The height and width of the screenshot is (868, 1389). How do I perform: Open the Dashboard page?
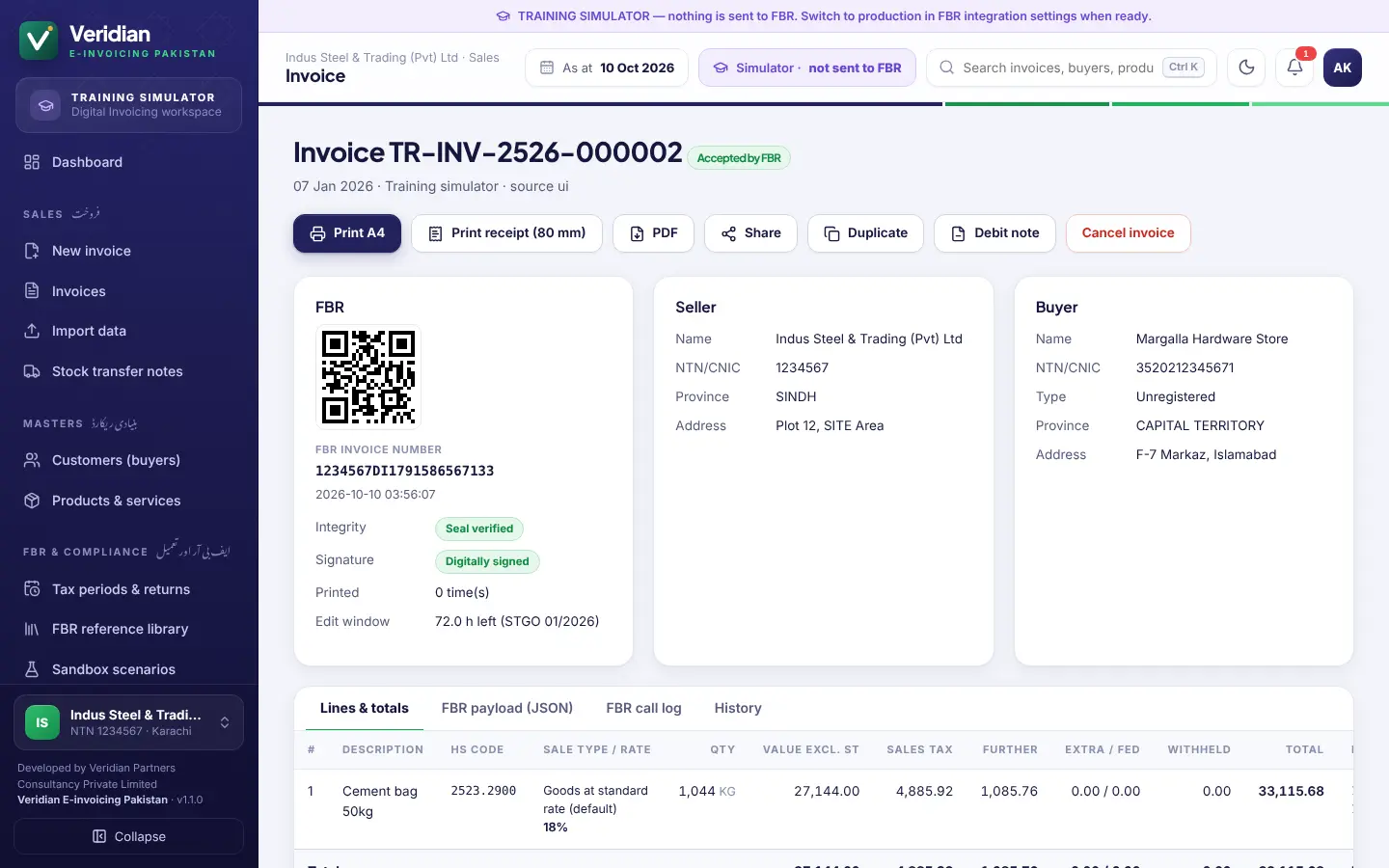[129, 162]
